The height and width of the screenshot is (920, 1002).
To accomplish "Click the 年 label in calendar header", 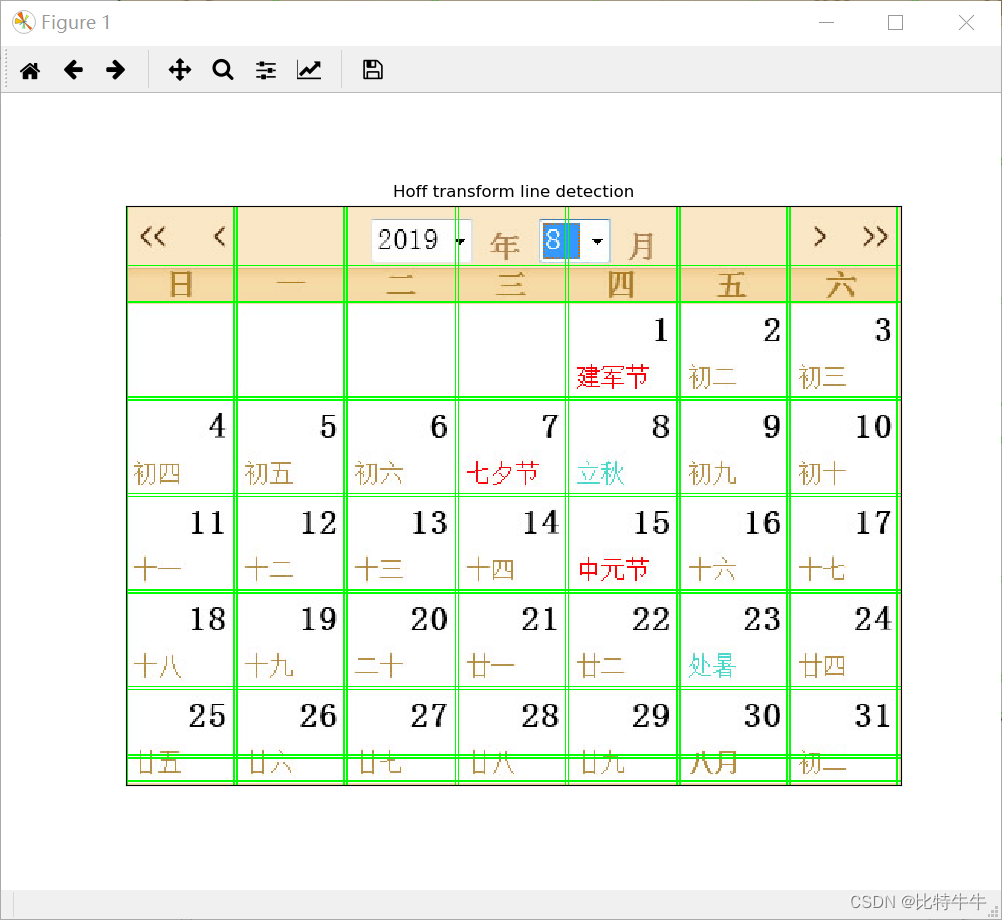I will coord(504,246).
